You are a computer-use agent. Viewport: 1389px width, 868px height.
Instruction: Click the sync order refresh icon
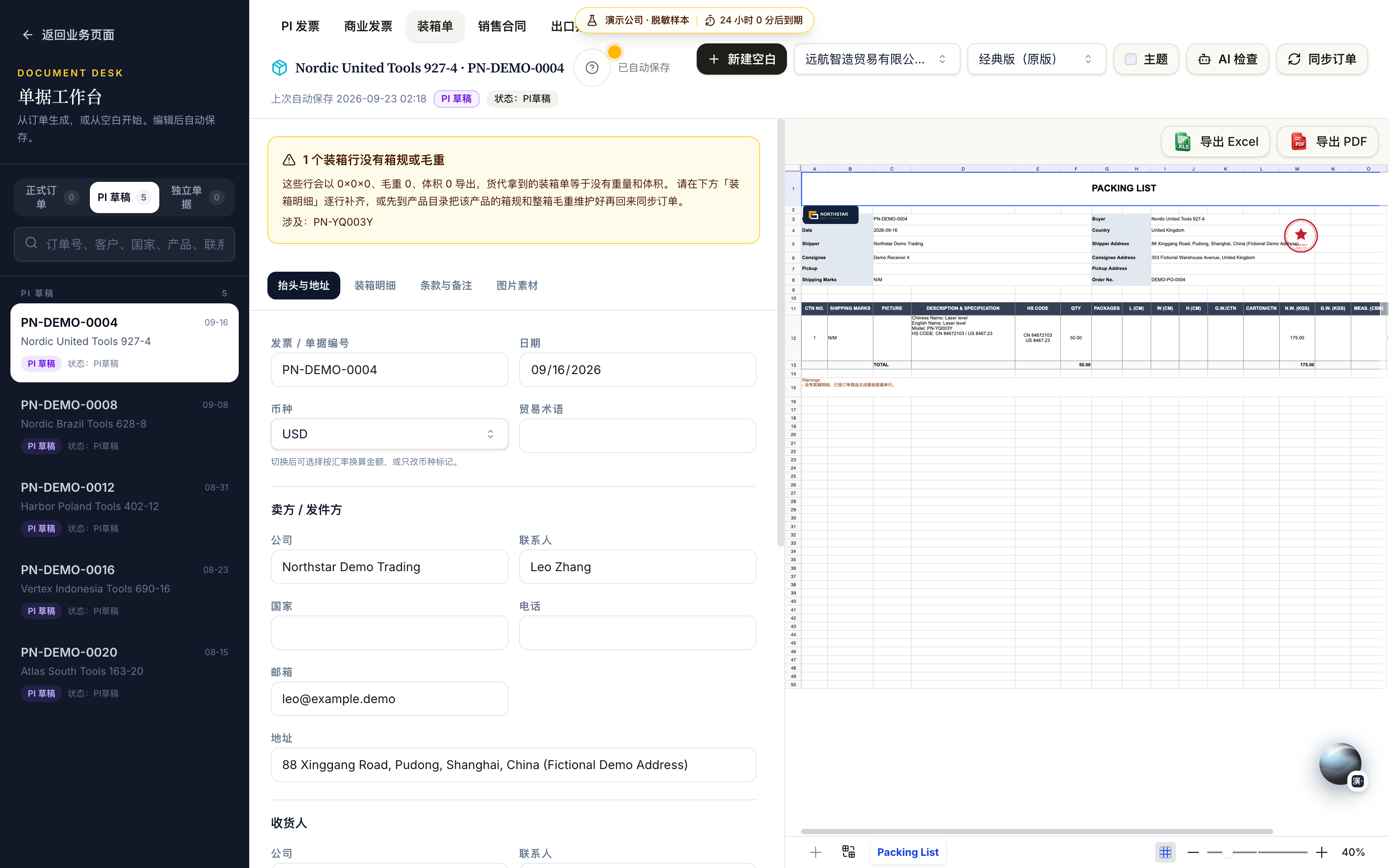coord(1294,59)
